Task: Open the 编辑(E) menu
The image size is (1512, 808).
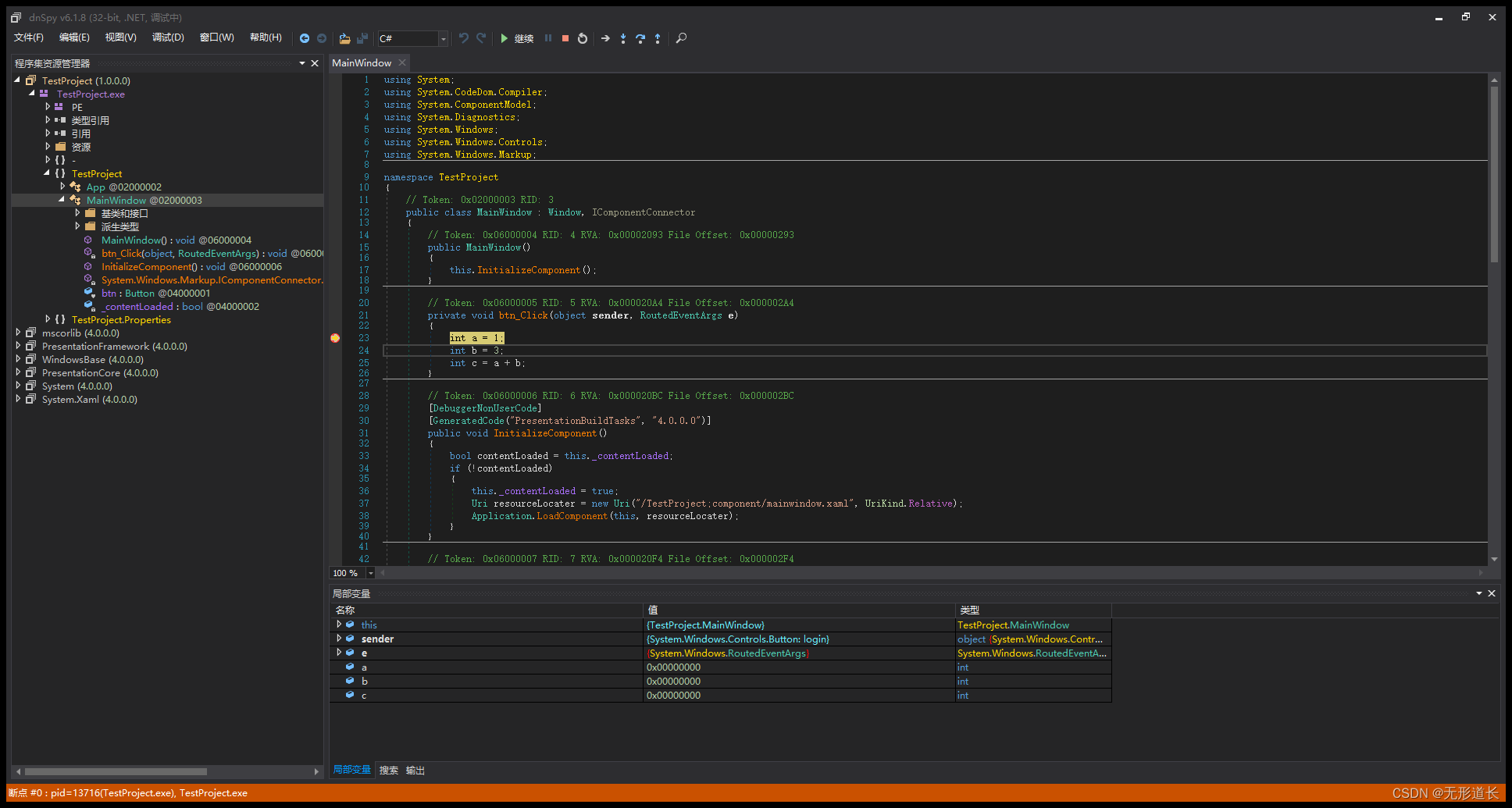Action: 74,37
